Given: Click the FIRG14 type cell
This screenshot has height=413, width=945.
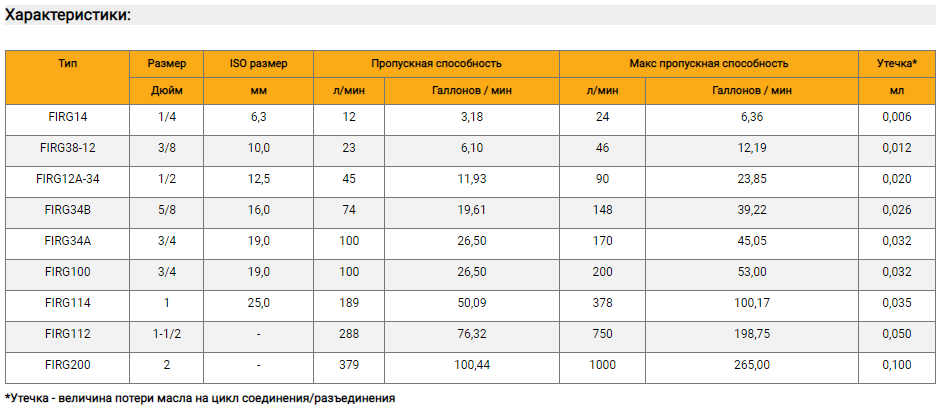Looking at the screenshot, I should coord(68,118).
